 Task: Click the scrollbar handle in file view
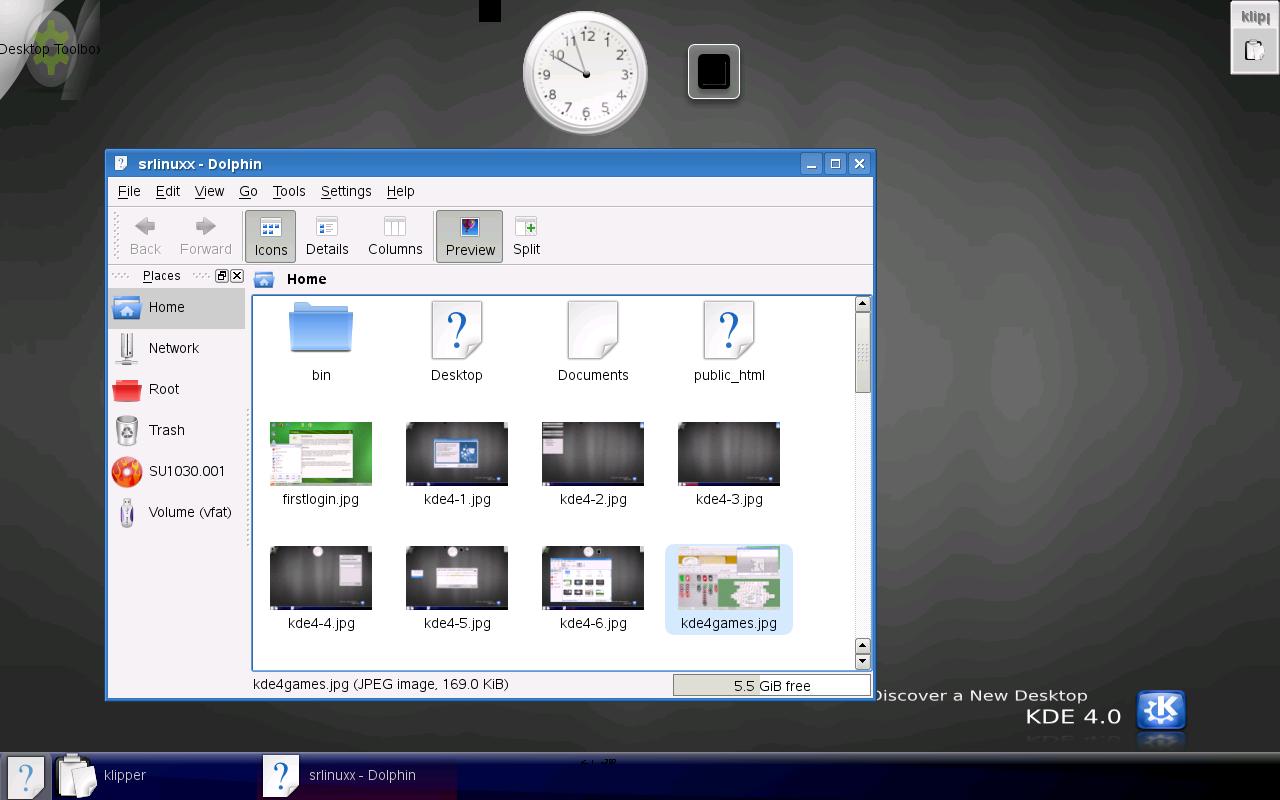pyautogui.click(x=862, y=352)
